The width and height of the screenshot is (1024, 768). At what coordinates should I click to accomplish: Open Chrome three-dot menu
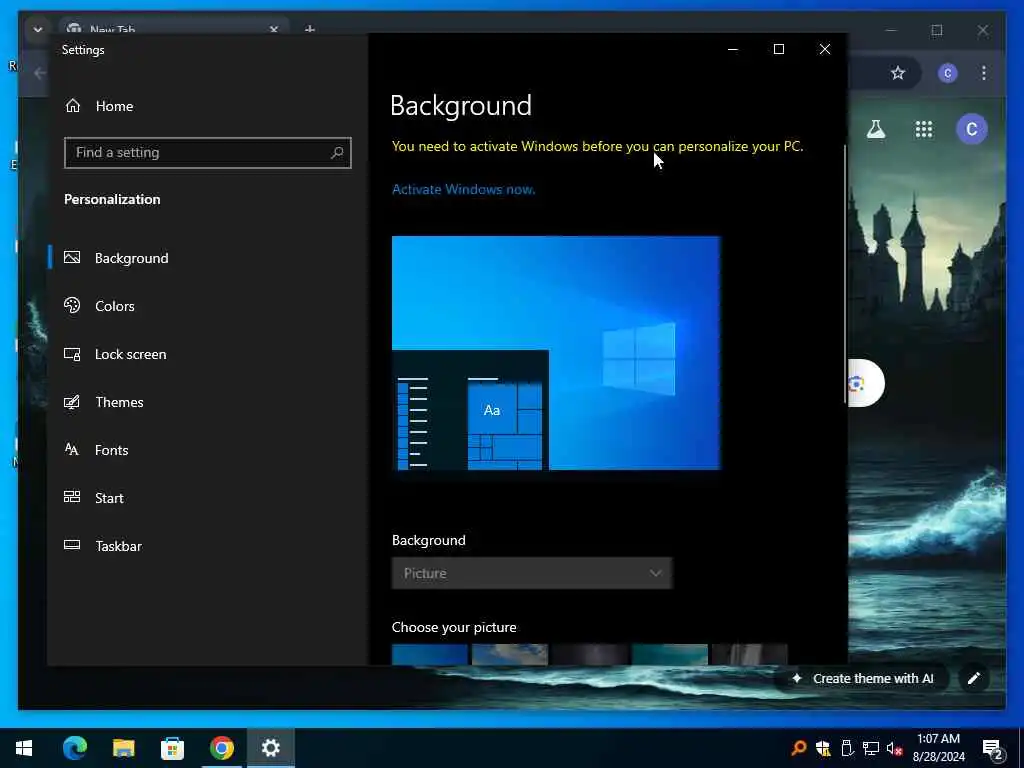coord(984,73)
